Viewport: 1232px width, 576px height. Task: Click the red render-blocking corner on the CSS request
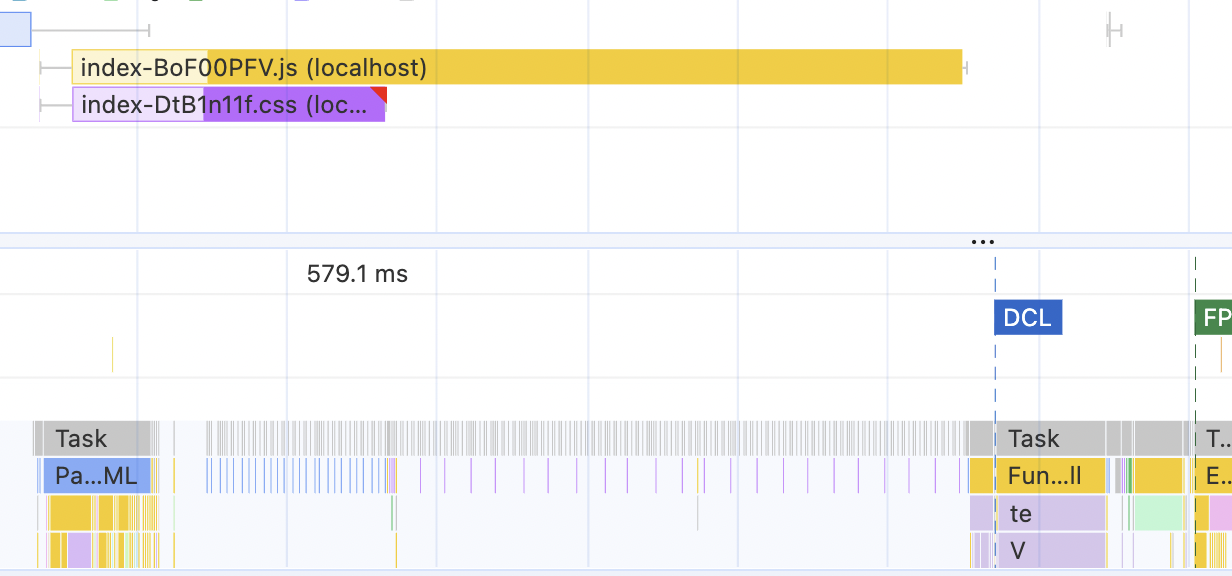pos(379,93)
